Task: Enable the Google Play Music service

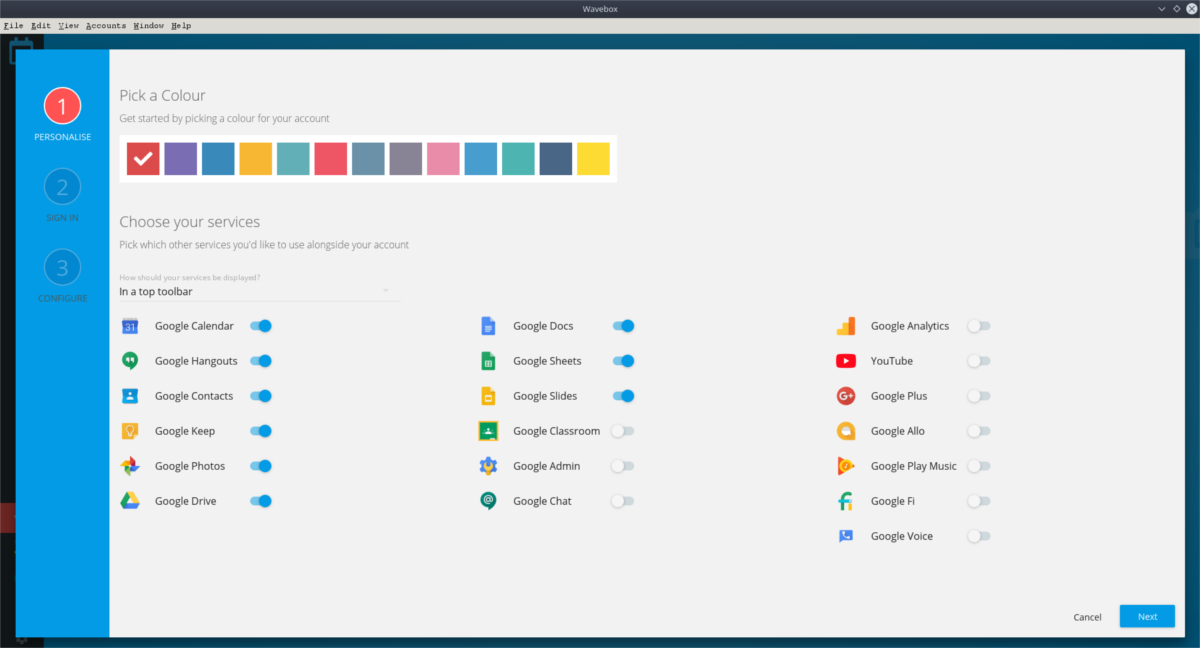Action: [978, 465]
